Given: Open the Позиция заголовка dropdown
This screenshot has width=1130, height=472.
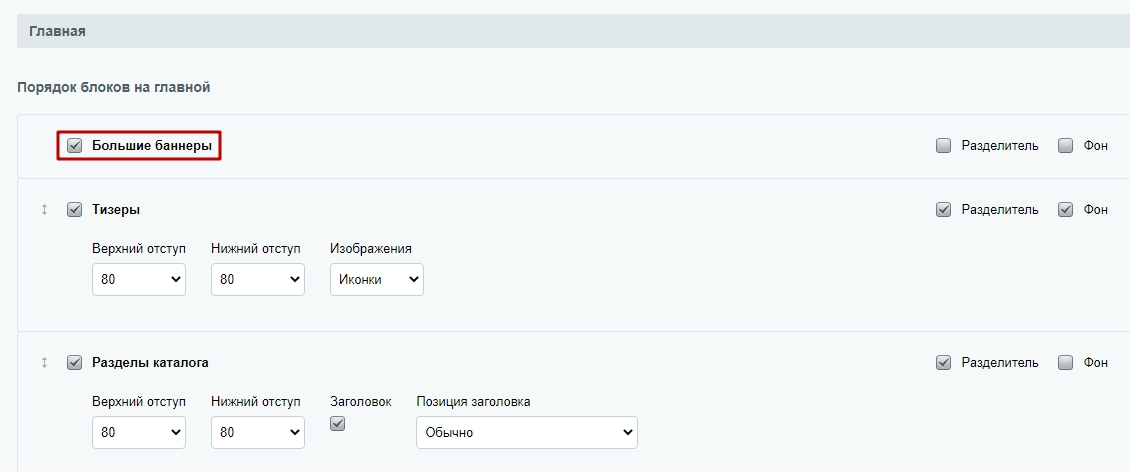Looking at the screenshot, I should [x=527, y=432].
